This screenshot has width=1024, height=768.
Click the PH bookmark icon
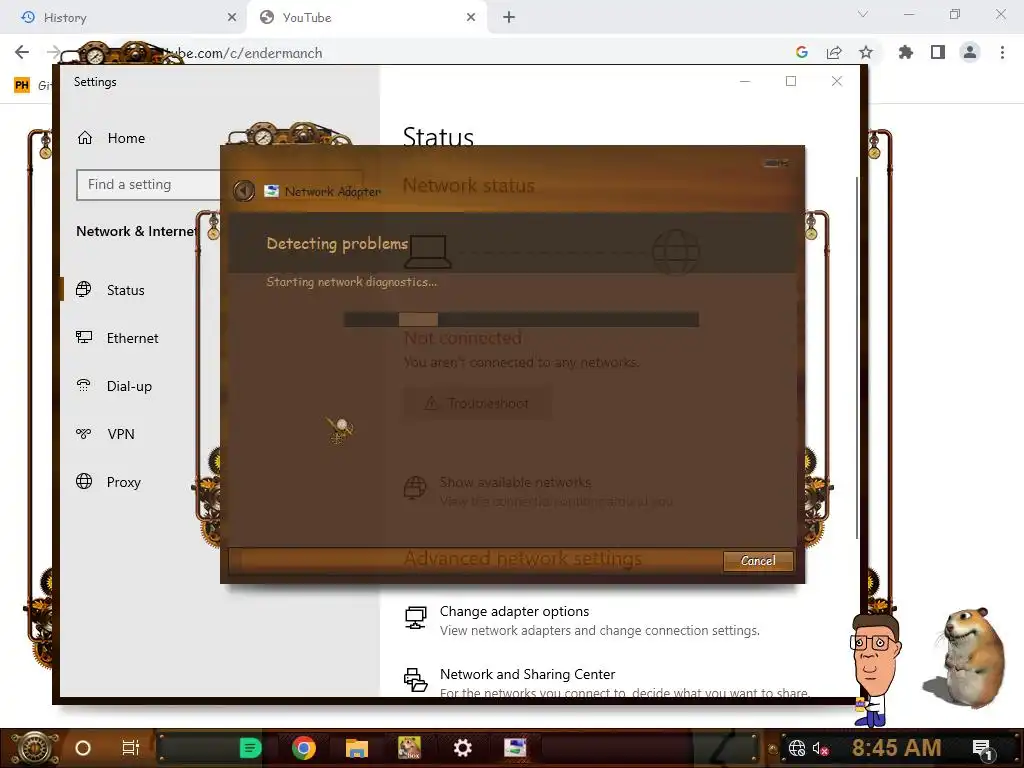(x=22, y=85)
